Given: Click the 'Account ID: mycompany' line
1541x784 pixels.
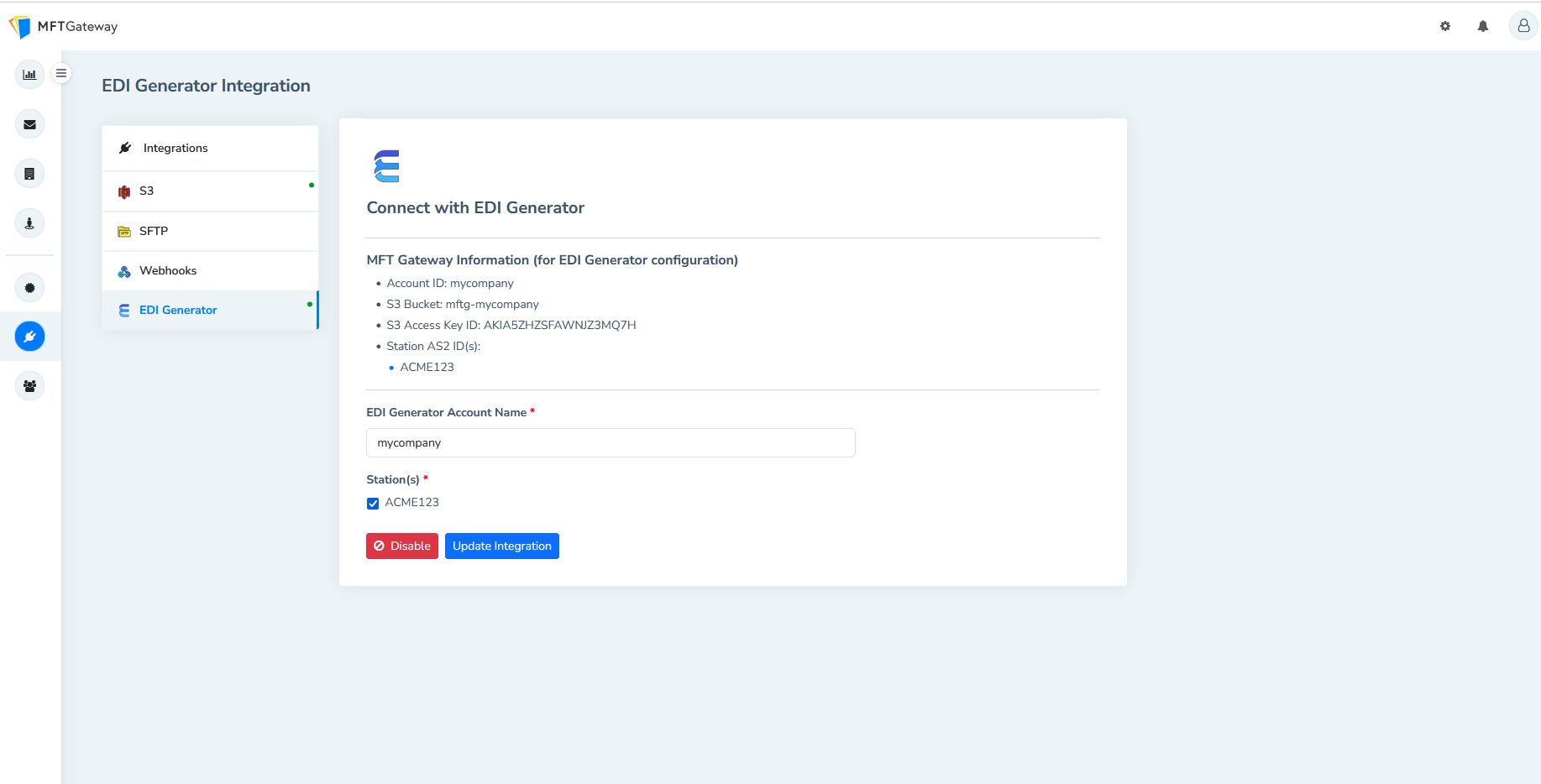Looking at the screenshot, I should coord(450,283).
